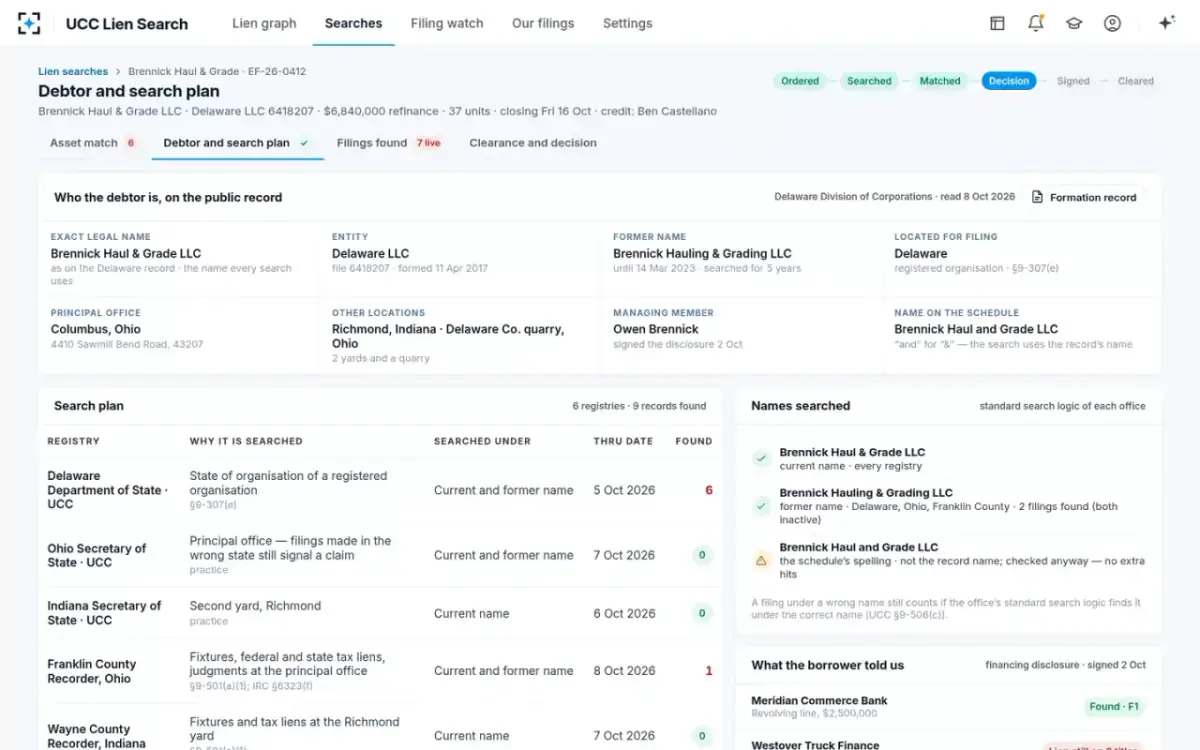Select the Searched stage pill
The width and height of the screenshot is (1200, 750).
tap(869, 81)
